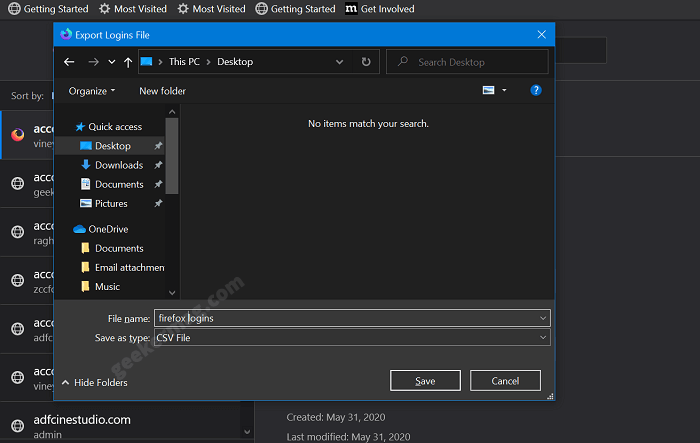700x443 pixels.
Task: Open the view options dropdown arrow
Action: pos(504,91)
